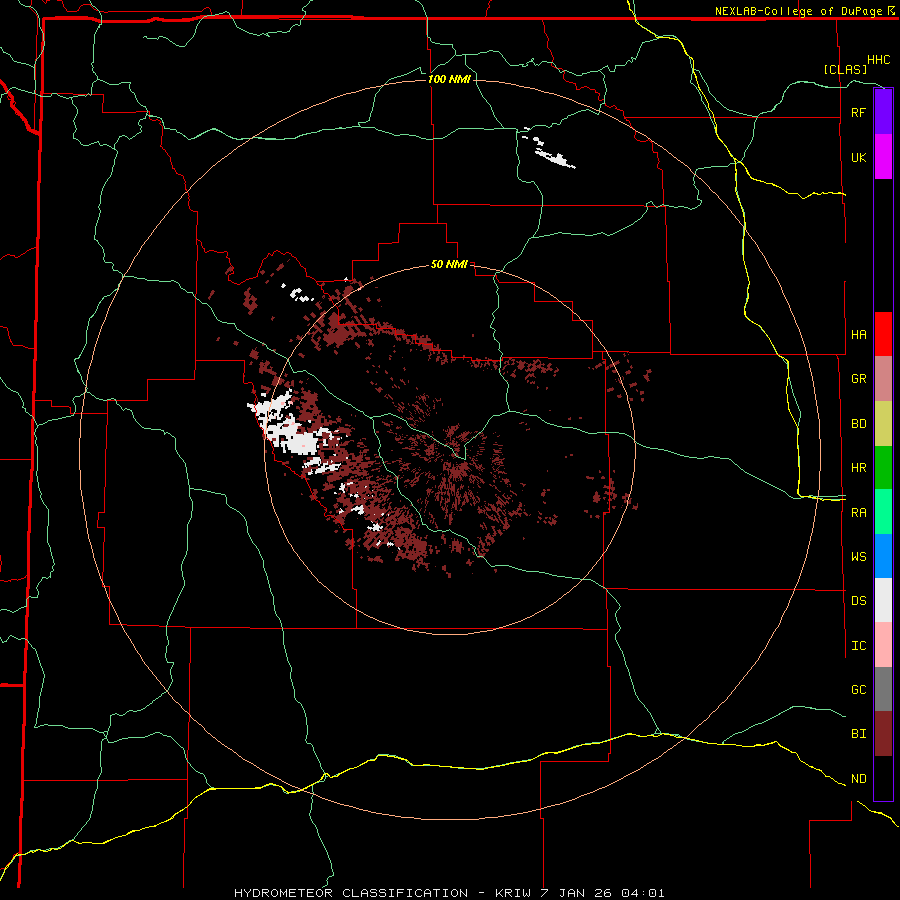Click the HA legend label
The width and height of the screenshot is (900, 900).
[858, 334]
